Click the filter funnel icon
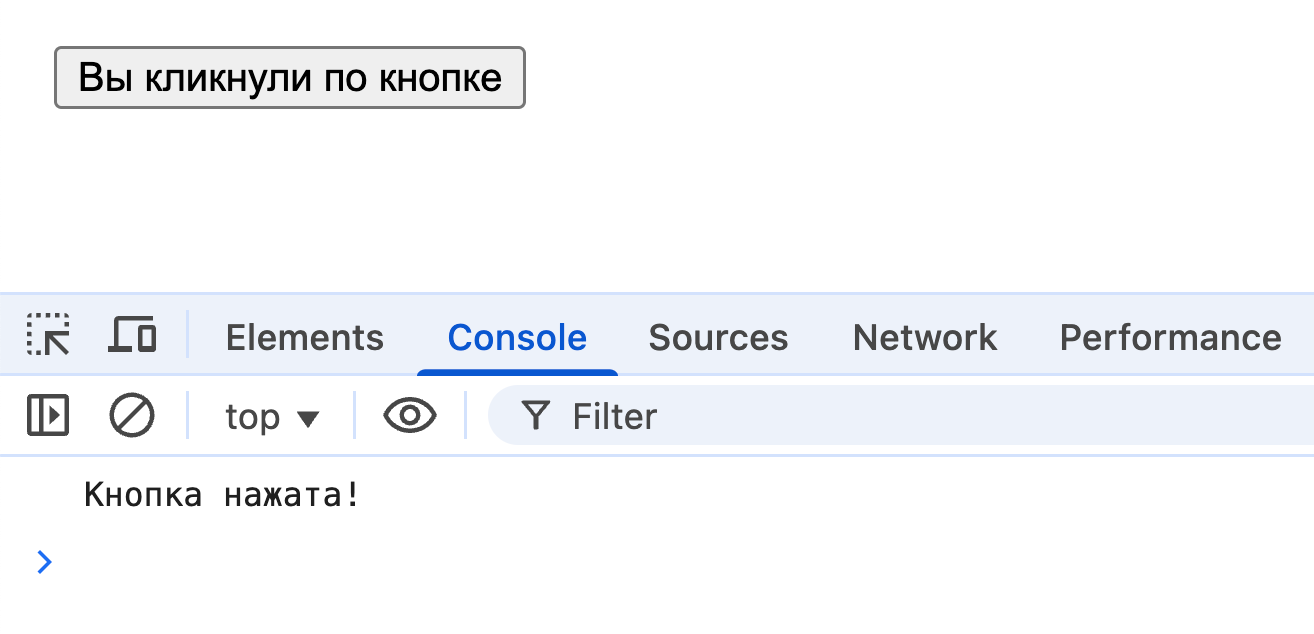 (537, 415)
